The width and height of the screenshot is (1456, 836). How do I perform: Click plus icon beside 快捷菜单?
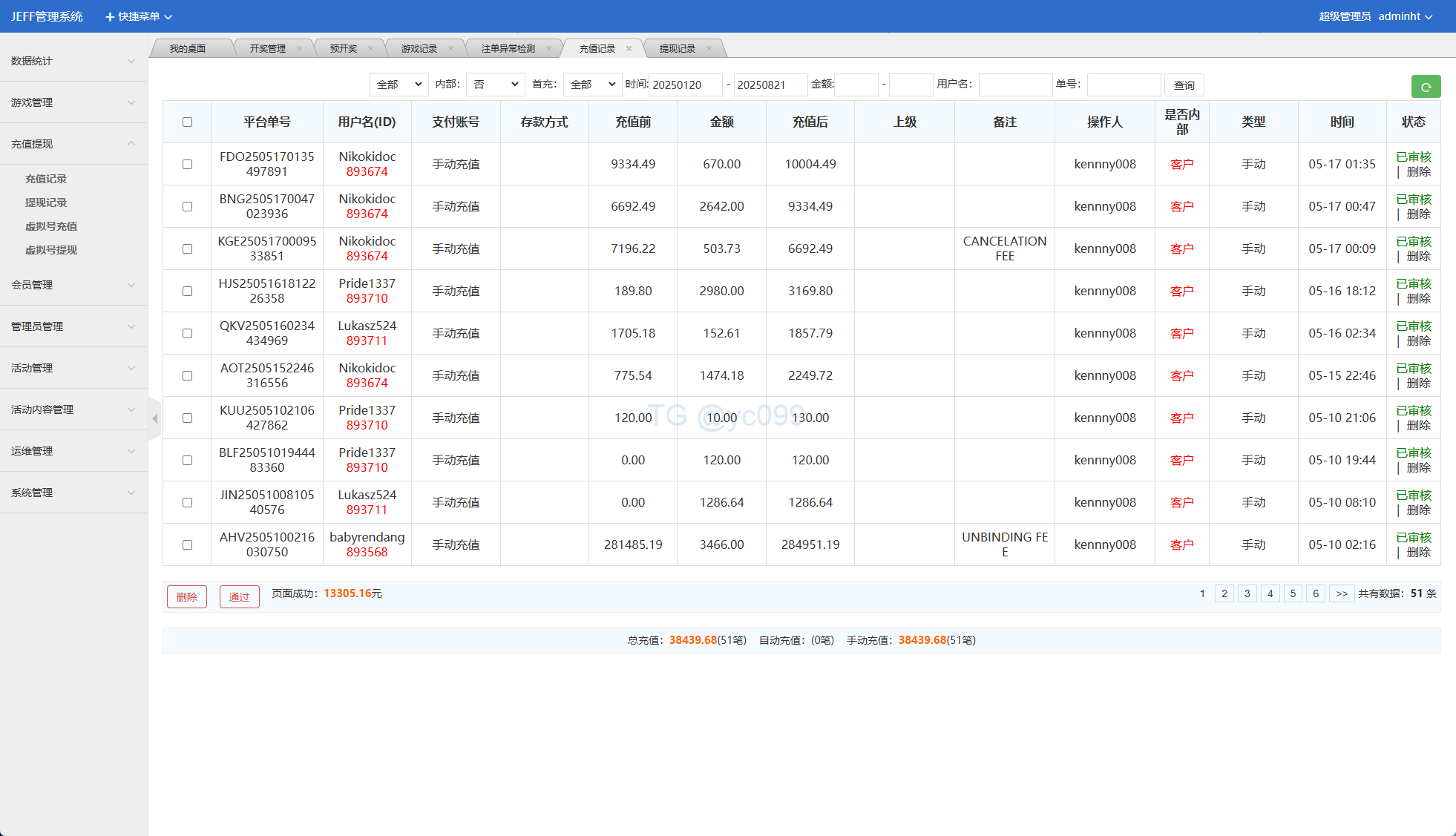coord(110,16)
